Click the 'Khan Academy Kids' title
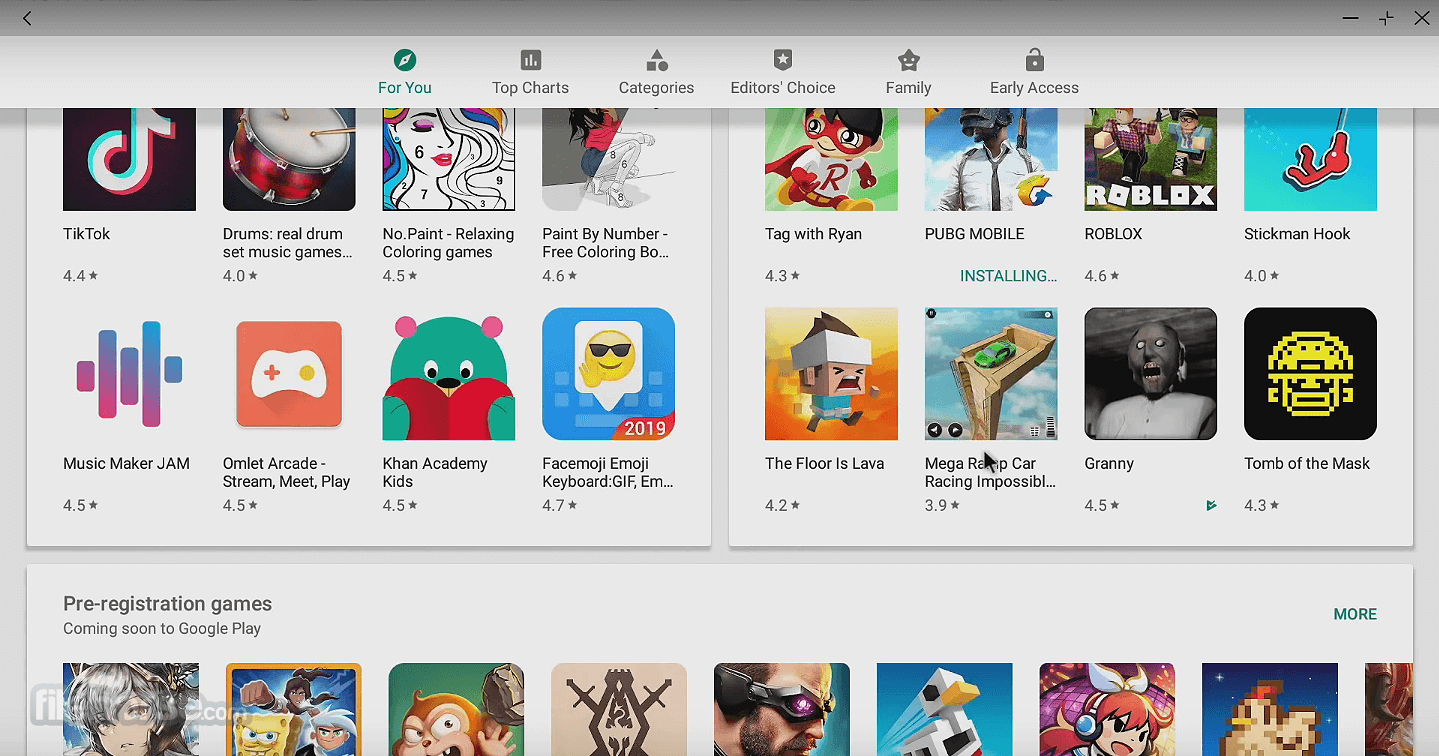Viewport: 1439px width, 756px height. [435, 473]
